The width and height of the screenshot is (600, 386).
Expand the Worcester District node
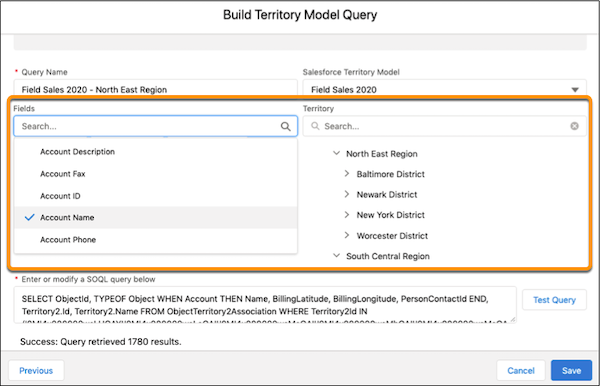[347, 235]
